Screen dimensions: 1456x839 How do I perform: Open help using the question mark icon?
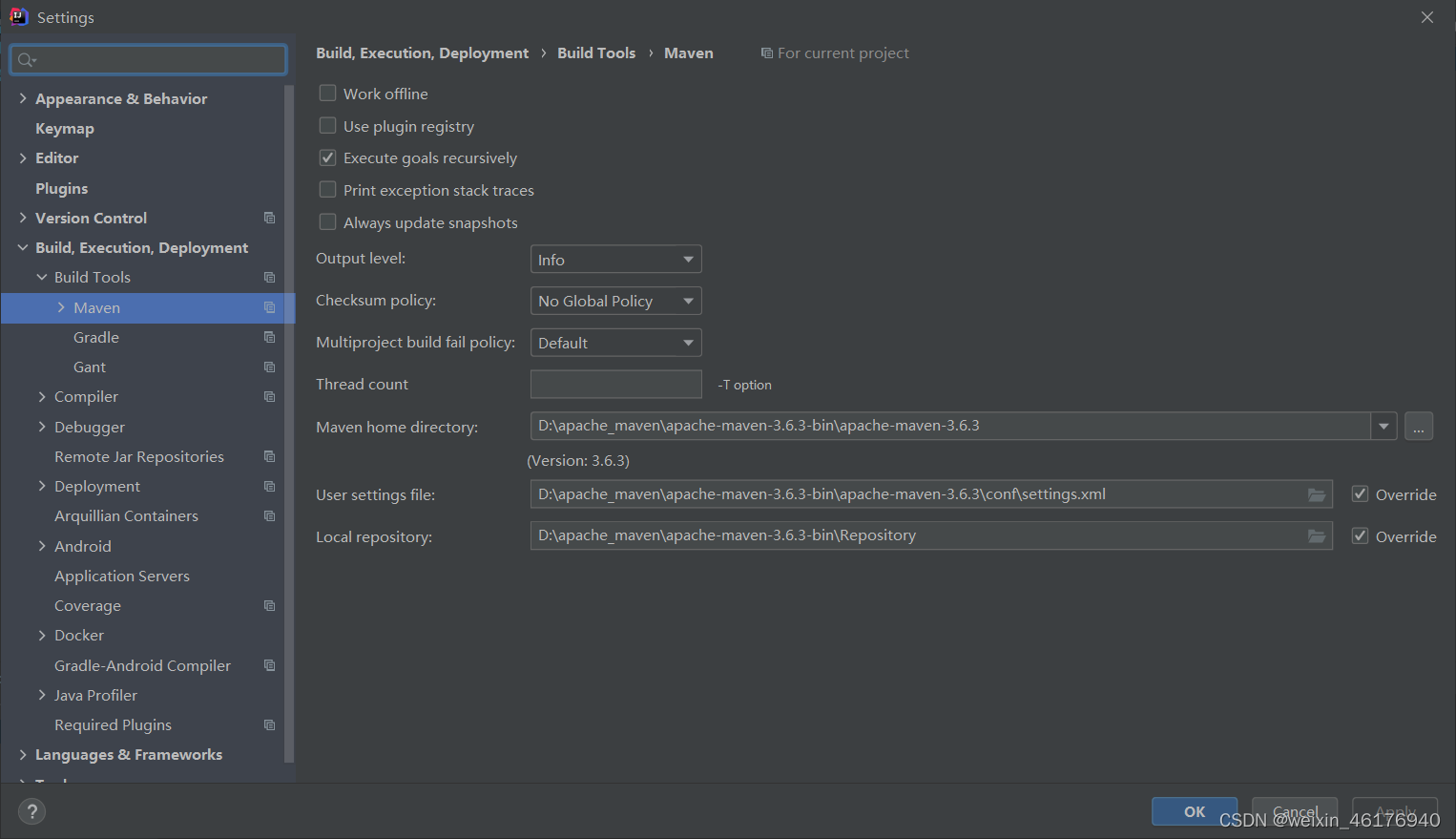click(x=31, y=811)
